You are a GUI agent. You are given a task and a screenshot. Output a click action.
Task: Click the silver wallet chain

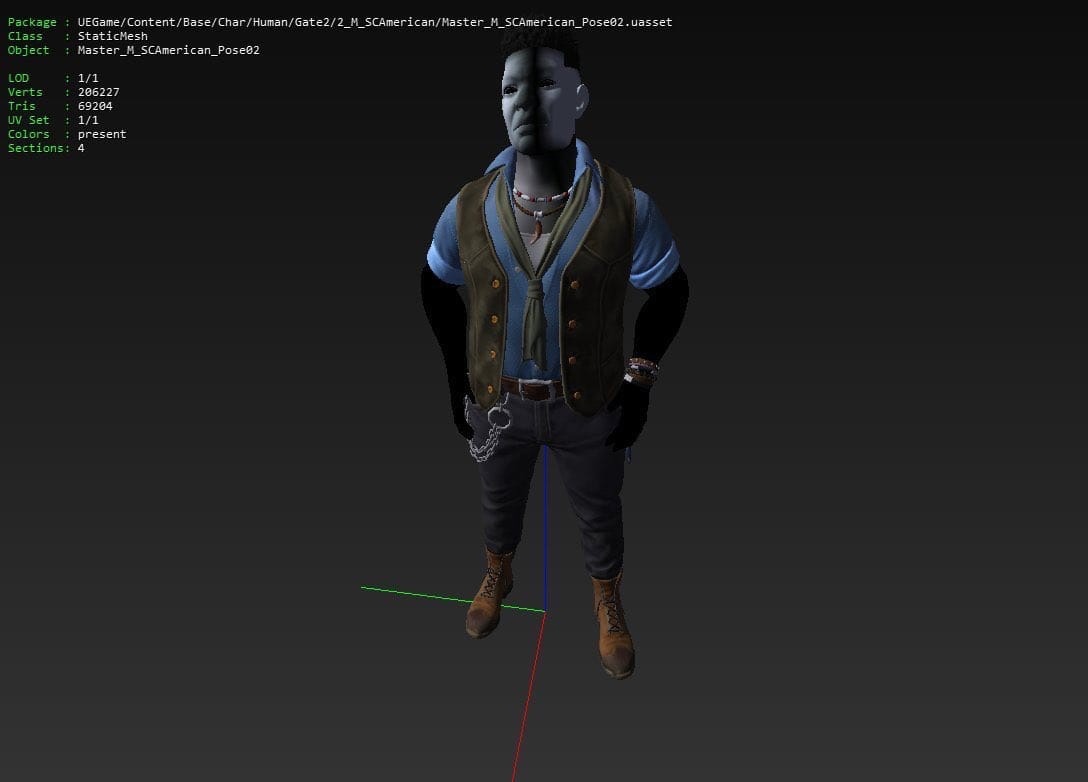click(488, 432)
